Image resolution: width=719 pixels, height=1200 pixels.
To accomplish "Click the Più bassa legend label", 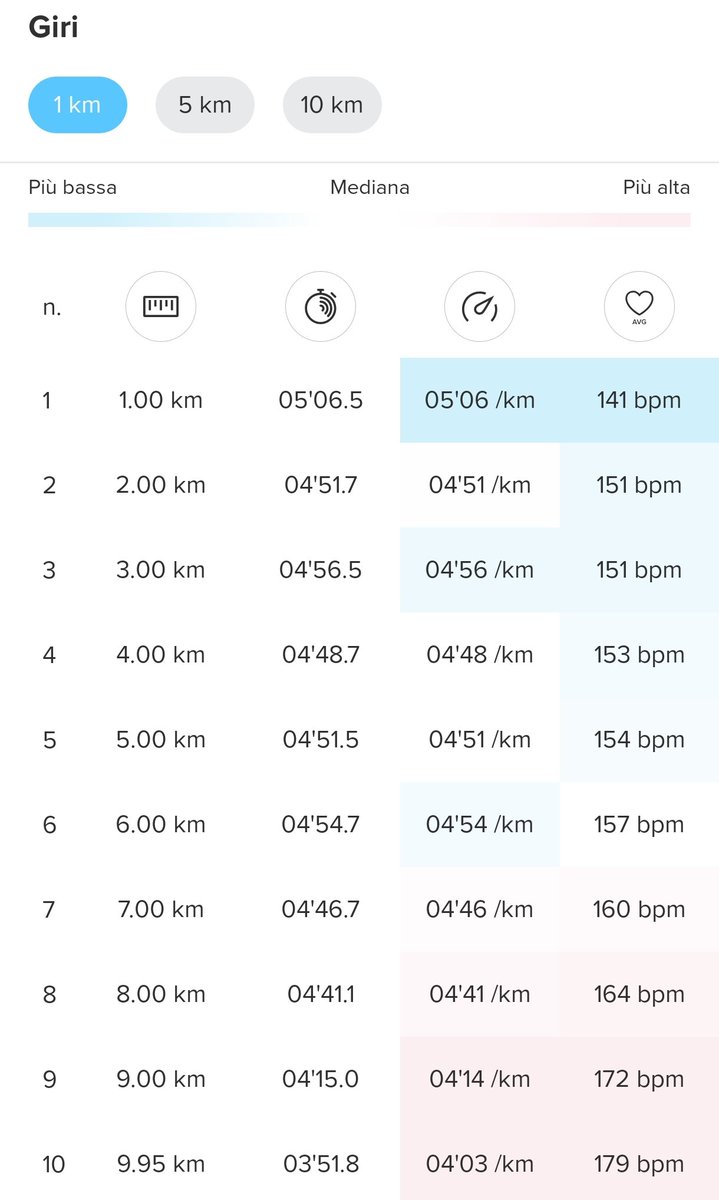I will (72, 187).
